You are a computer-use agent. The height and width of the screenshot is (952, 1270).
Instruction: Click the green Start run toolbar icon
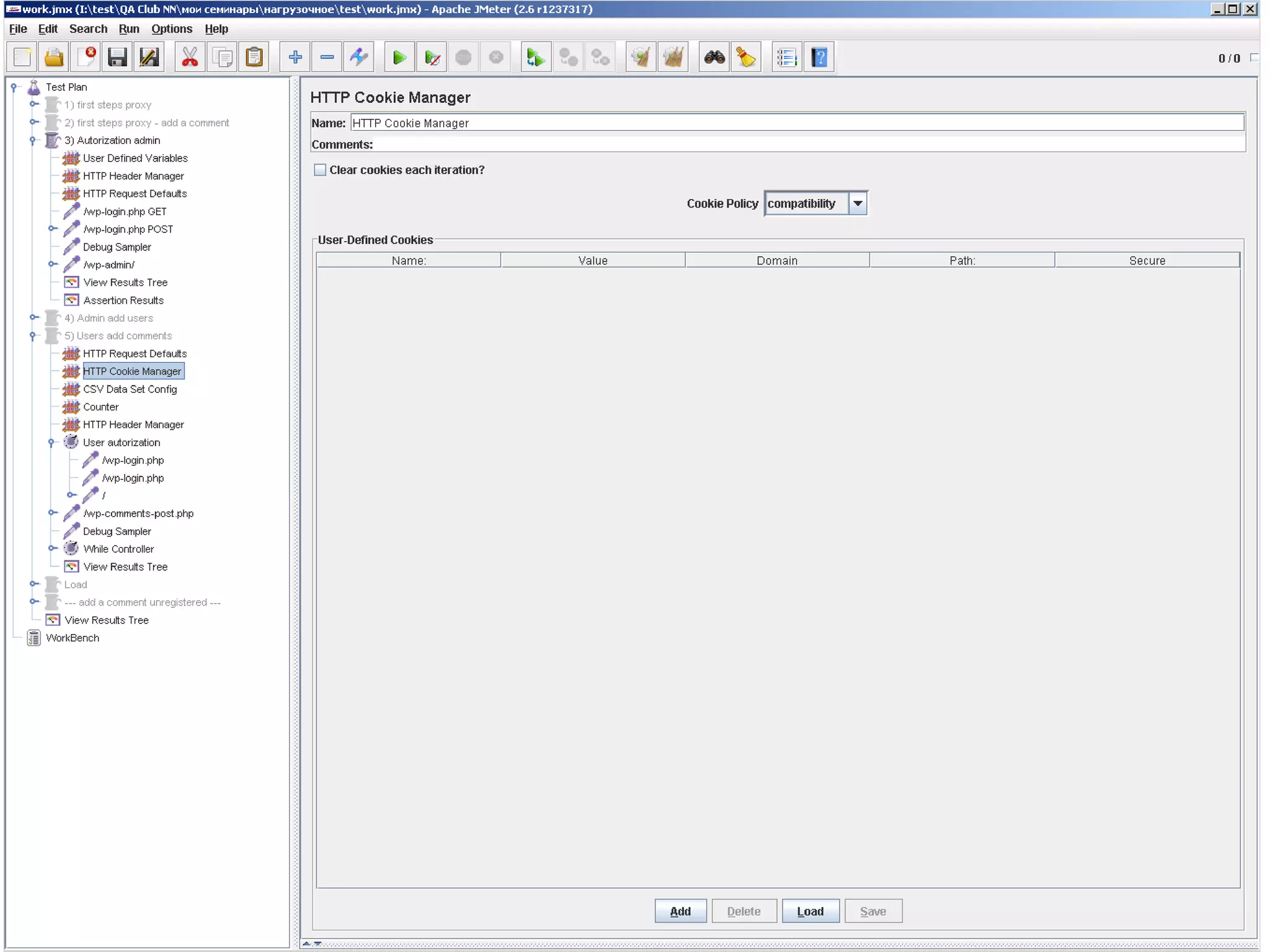point(399,58)
